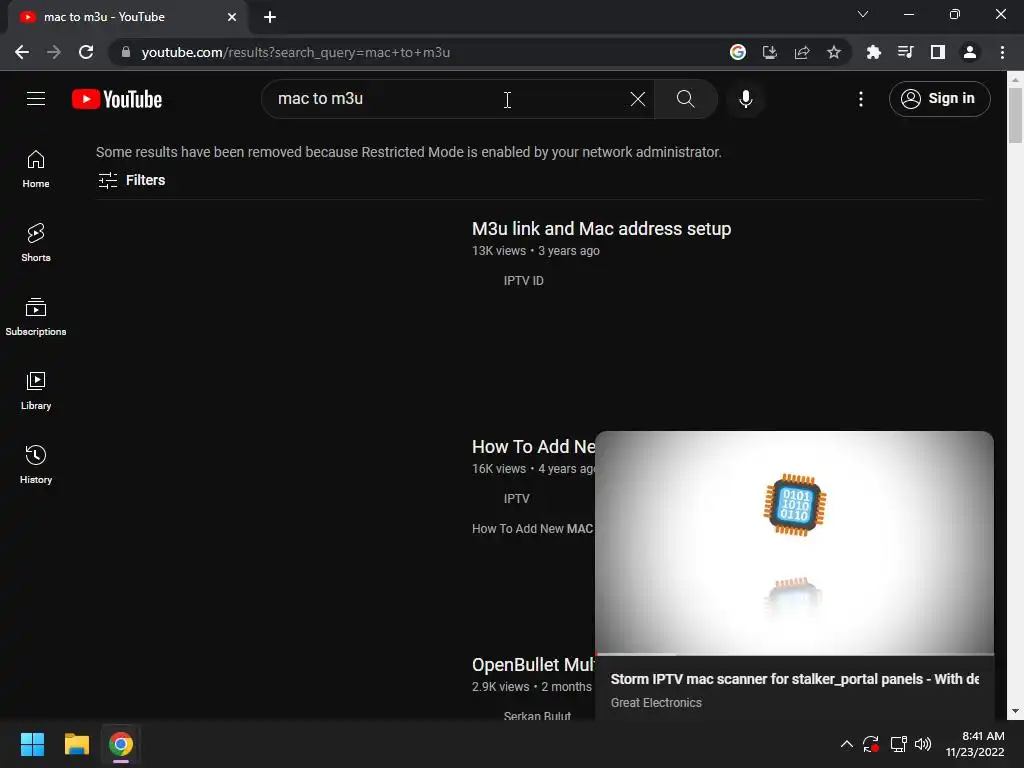The width and height of the screenshot is (1024, 768).
Task: Seek on the preview video progress bar
Action: pos(794,654)
